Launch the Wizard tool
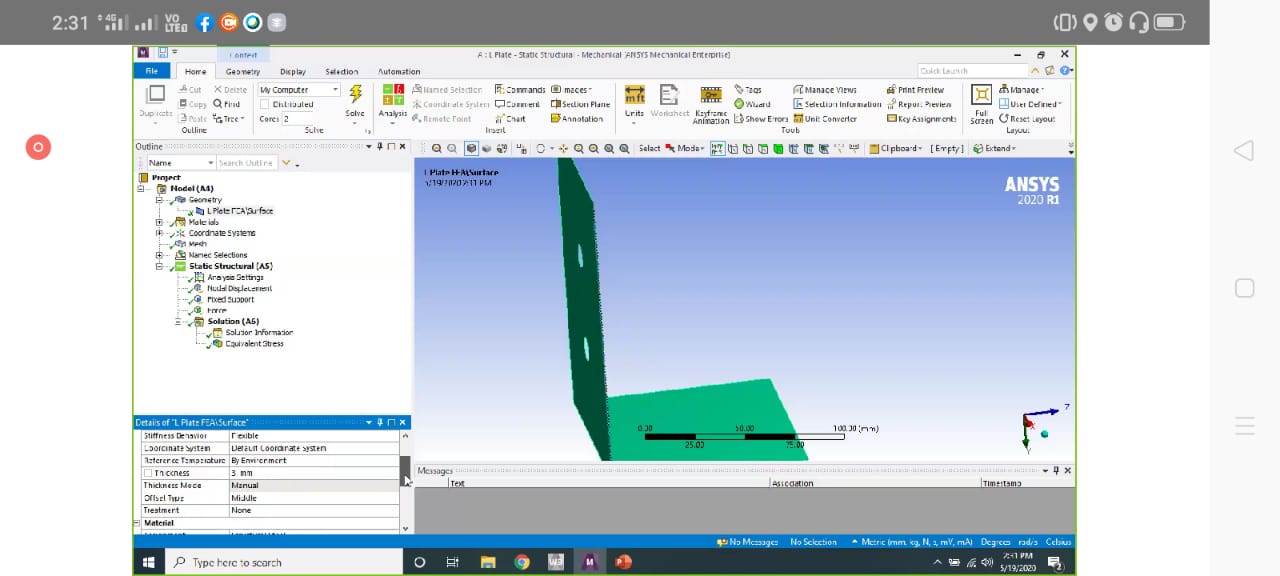The height and width of the screenshot is (576, 1280). click(x=752, y=104)
